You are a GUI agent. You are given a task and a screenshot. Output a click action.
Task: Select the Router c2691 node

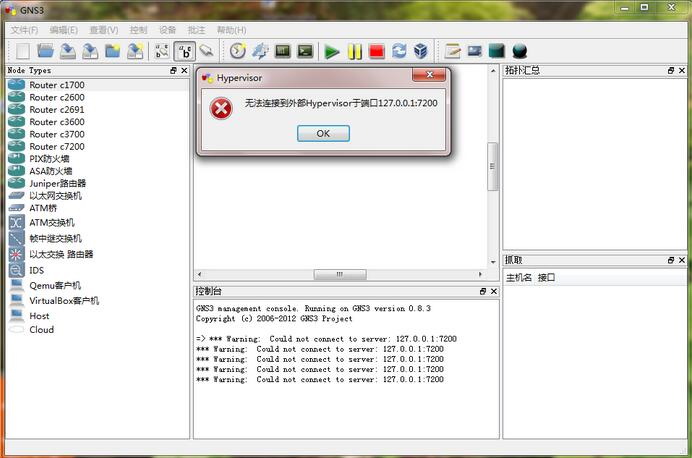point(56,109)
